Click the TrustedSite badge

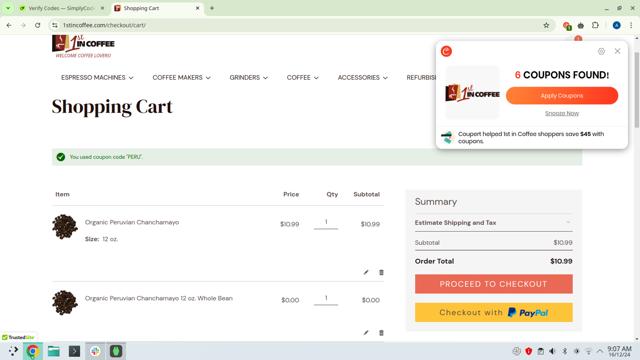pos(18,338)
